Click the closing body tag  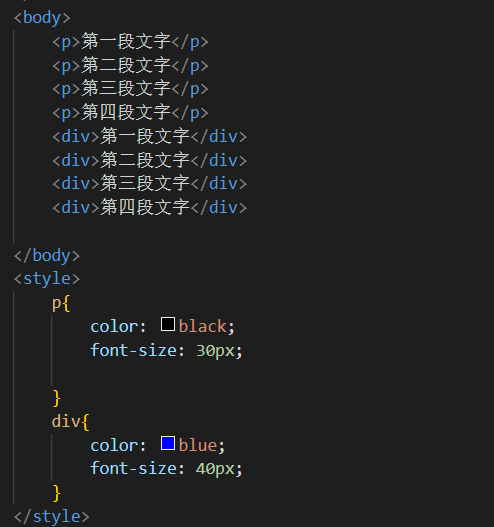pos(47,255)
